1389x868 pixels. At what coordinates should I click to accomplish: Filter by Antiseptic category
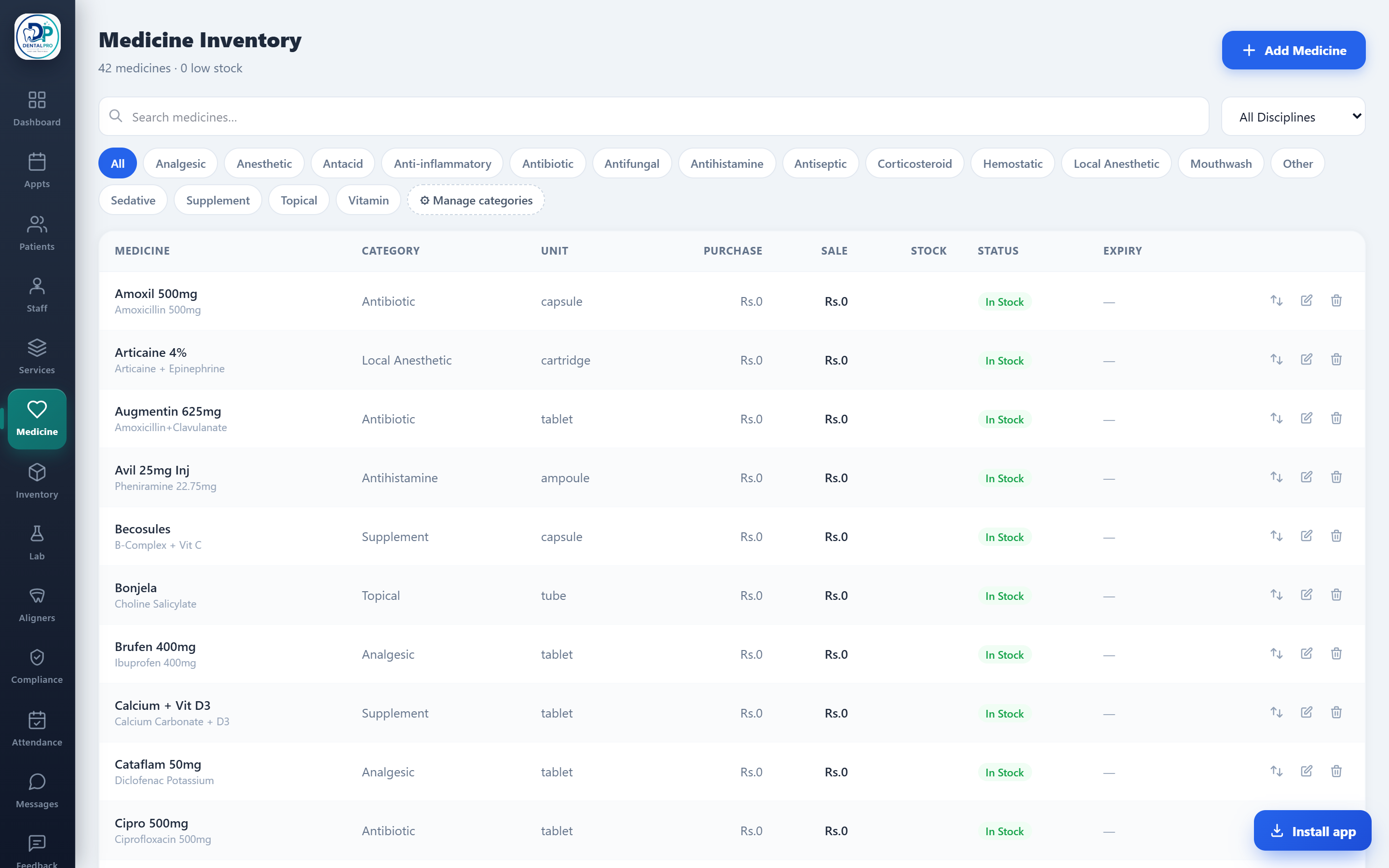tap(820, 163)
